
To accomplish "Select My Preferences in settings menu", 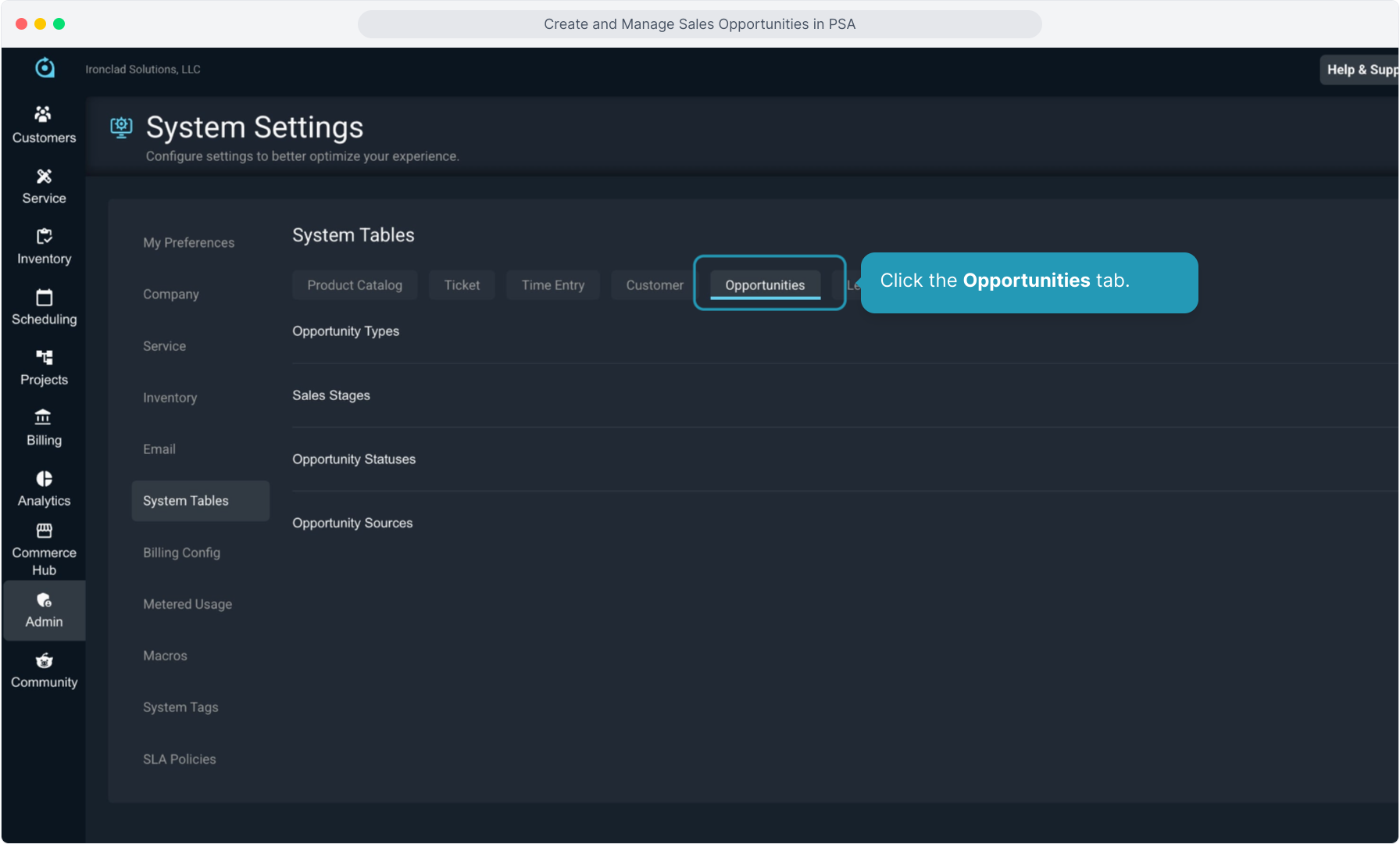I will coord(188,243).
